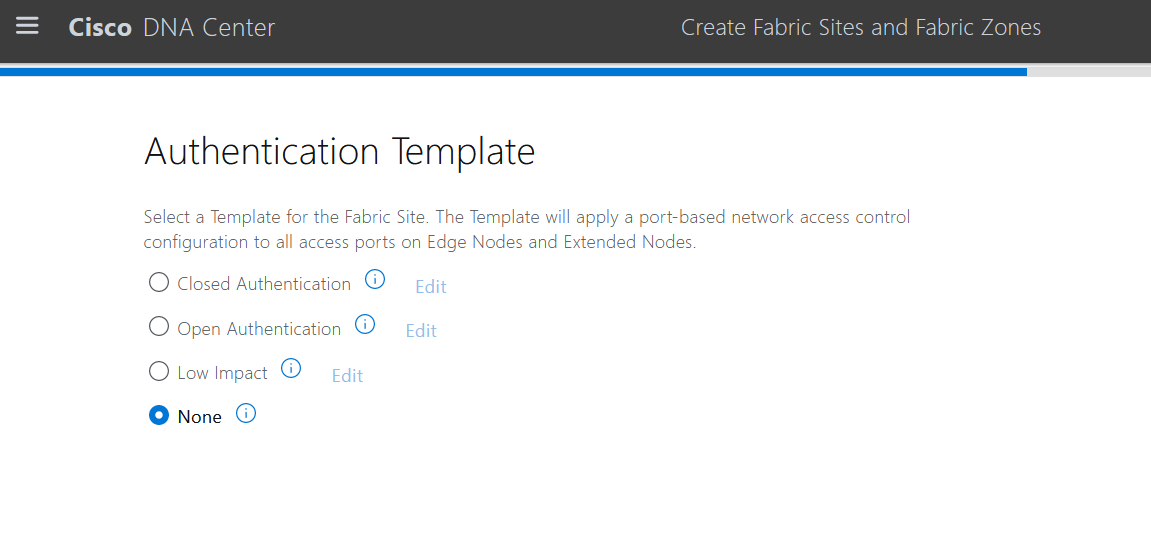Screen dimensions: 1151x547
Task: Show info for Open Authentication
Action: (365, 325)
